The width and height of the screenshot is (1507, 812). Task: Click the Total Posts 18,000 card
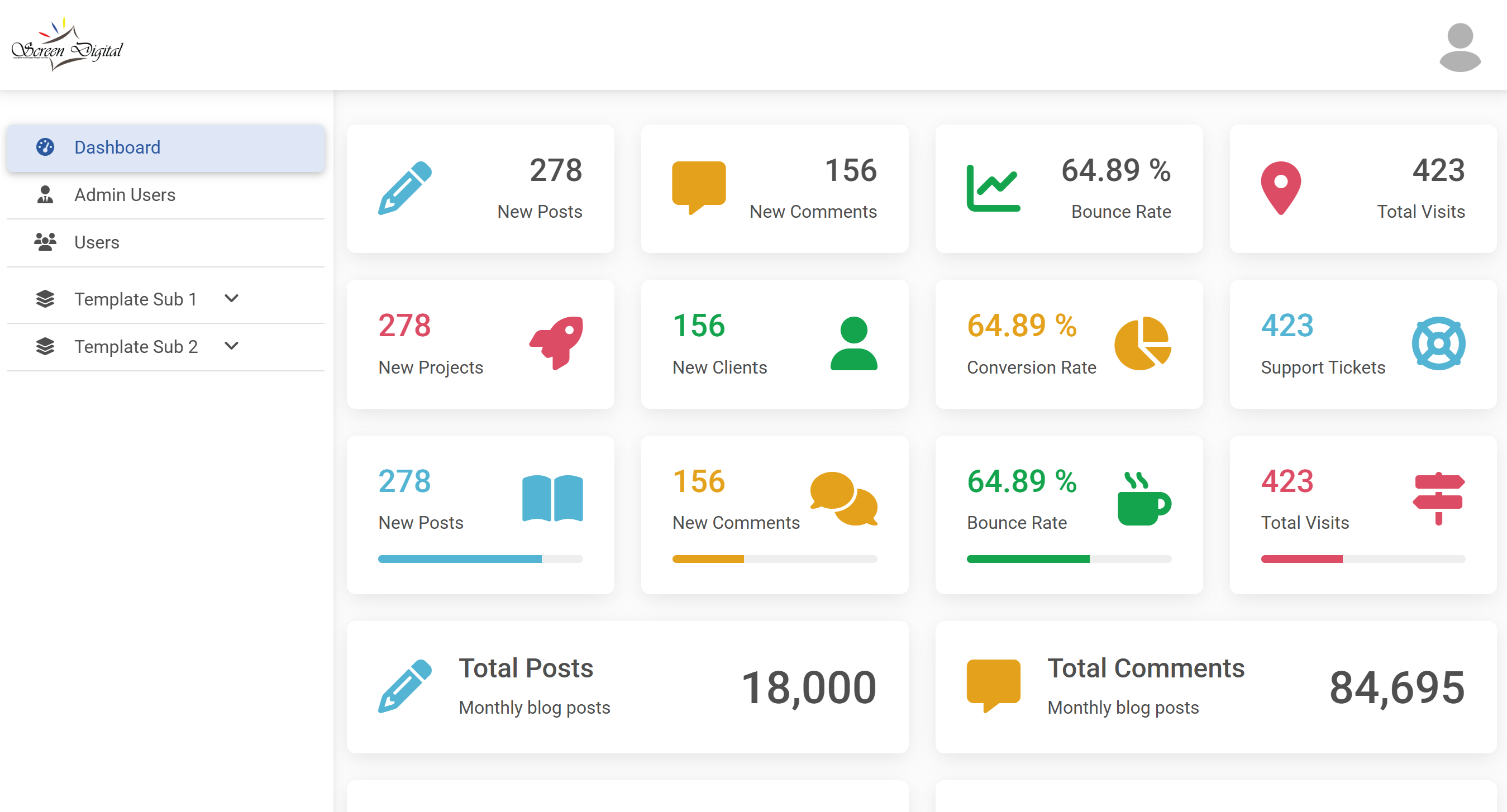[627, 687]
